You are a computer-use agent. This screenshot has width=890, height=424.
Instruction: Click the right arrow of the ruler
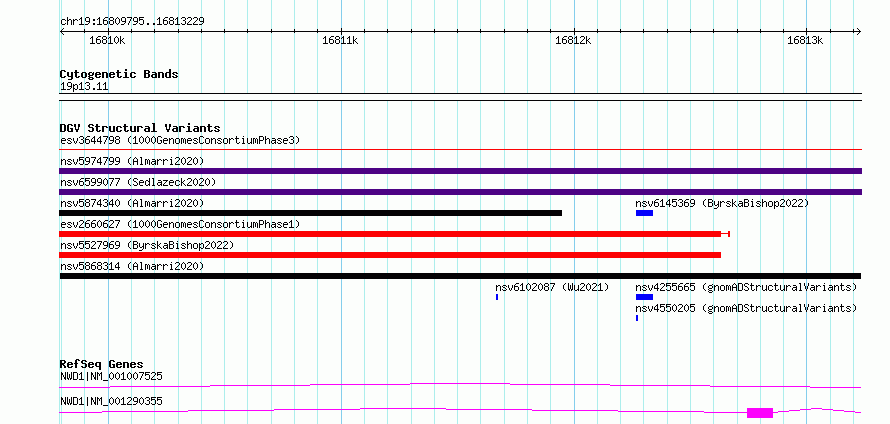858,31
